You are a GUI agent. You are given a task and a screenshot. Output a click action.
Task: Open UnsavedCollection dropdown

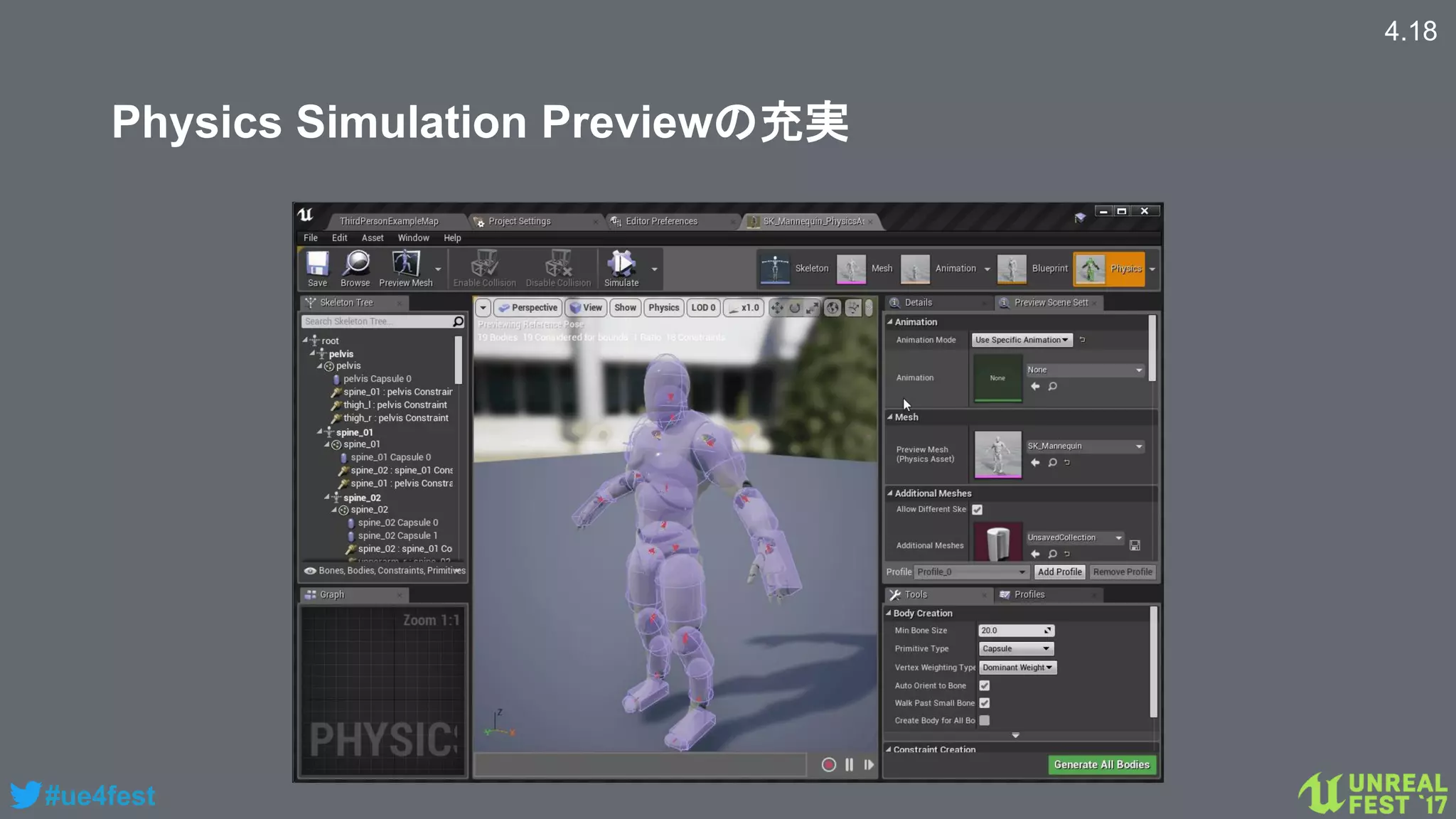click(x=1074, y=537)
